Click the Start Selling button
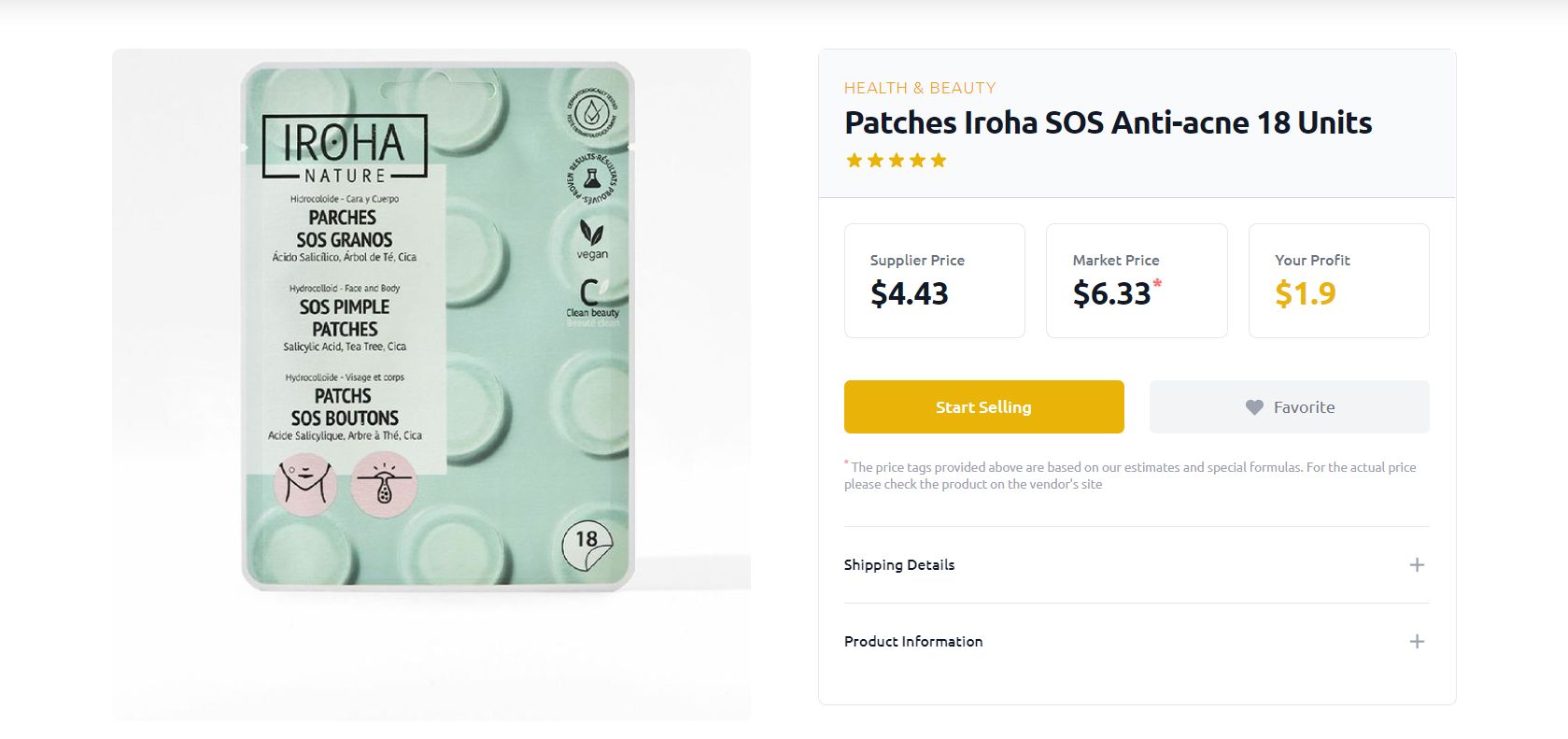The height and width of the screenshot is (739, 1568). pos(983,406)
